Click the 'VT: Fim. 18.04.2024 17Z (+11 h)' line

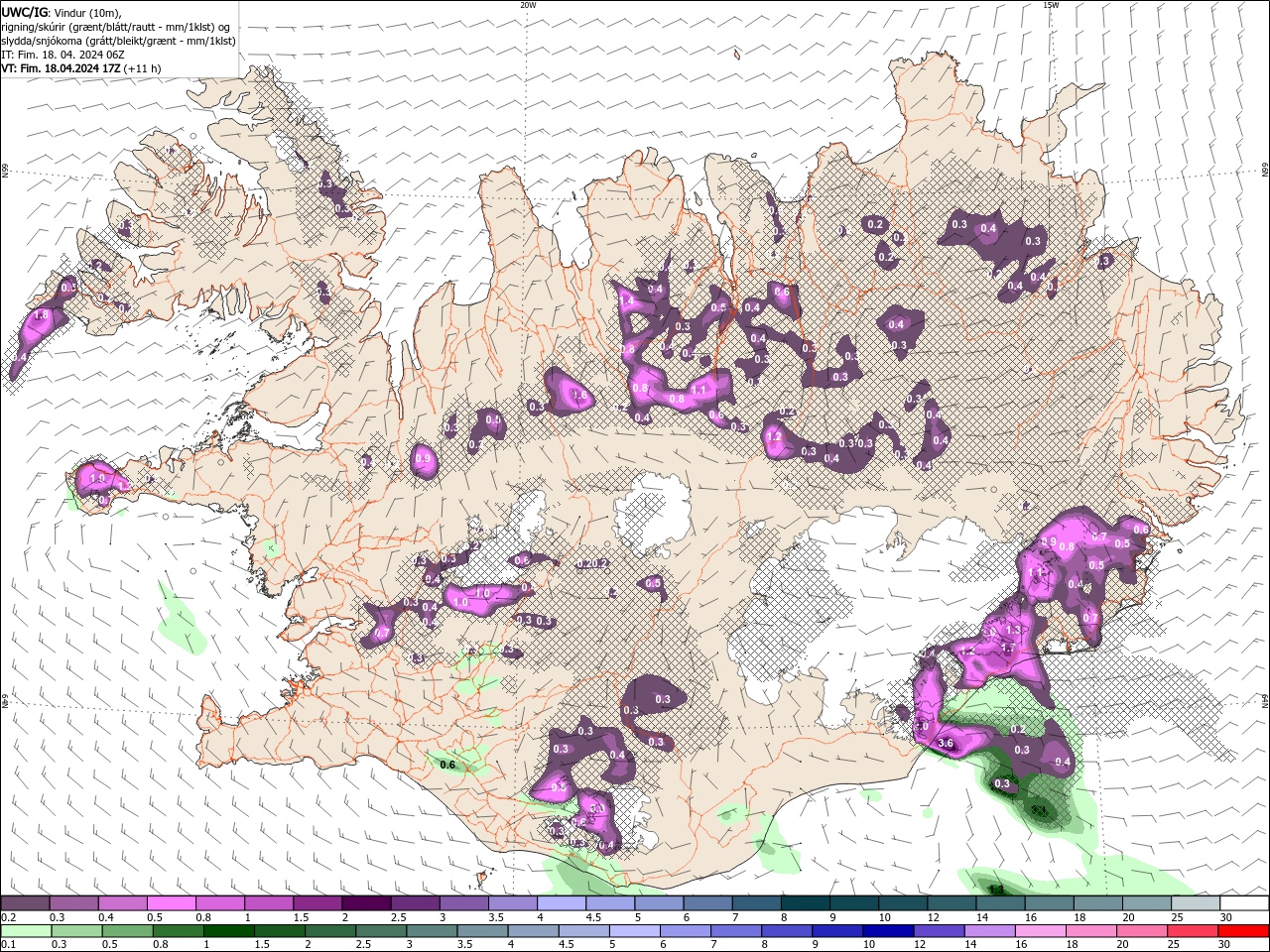81,68
